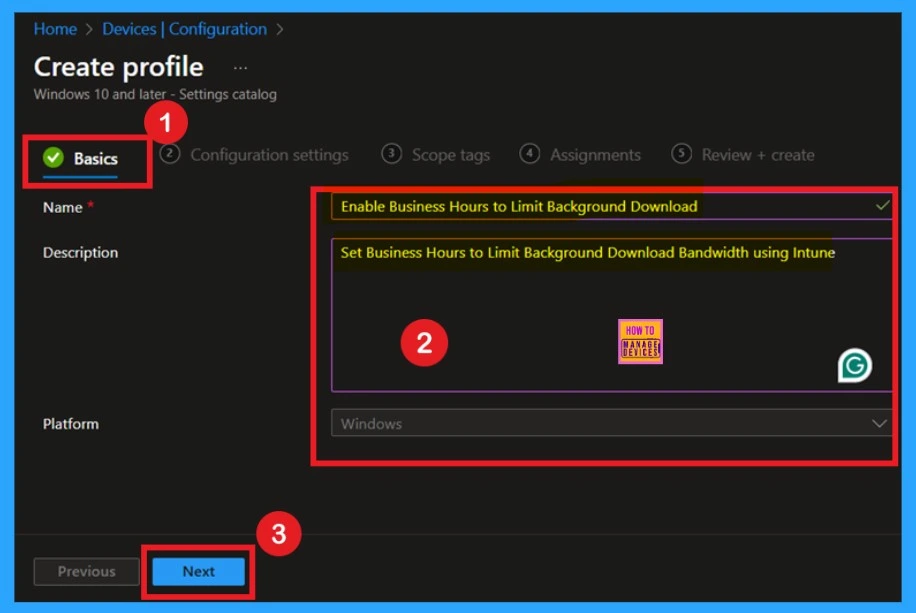Click the step 4 circle icon
The height and width of the screenshot is (613, 916).
530,154
